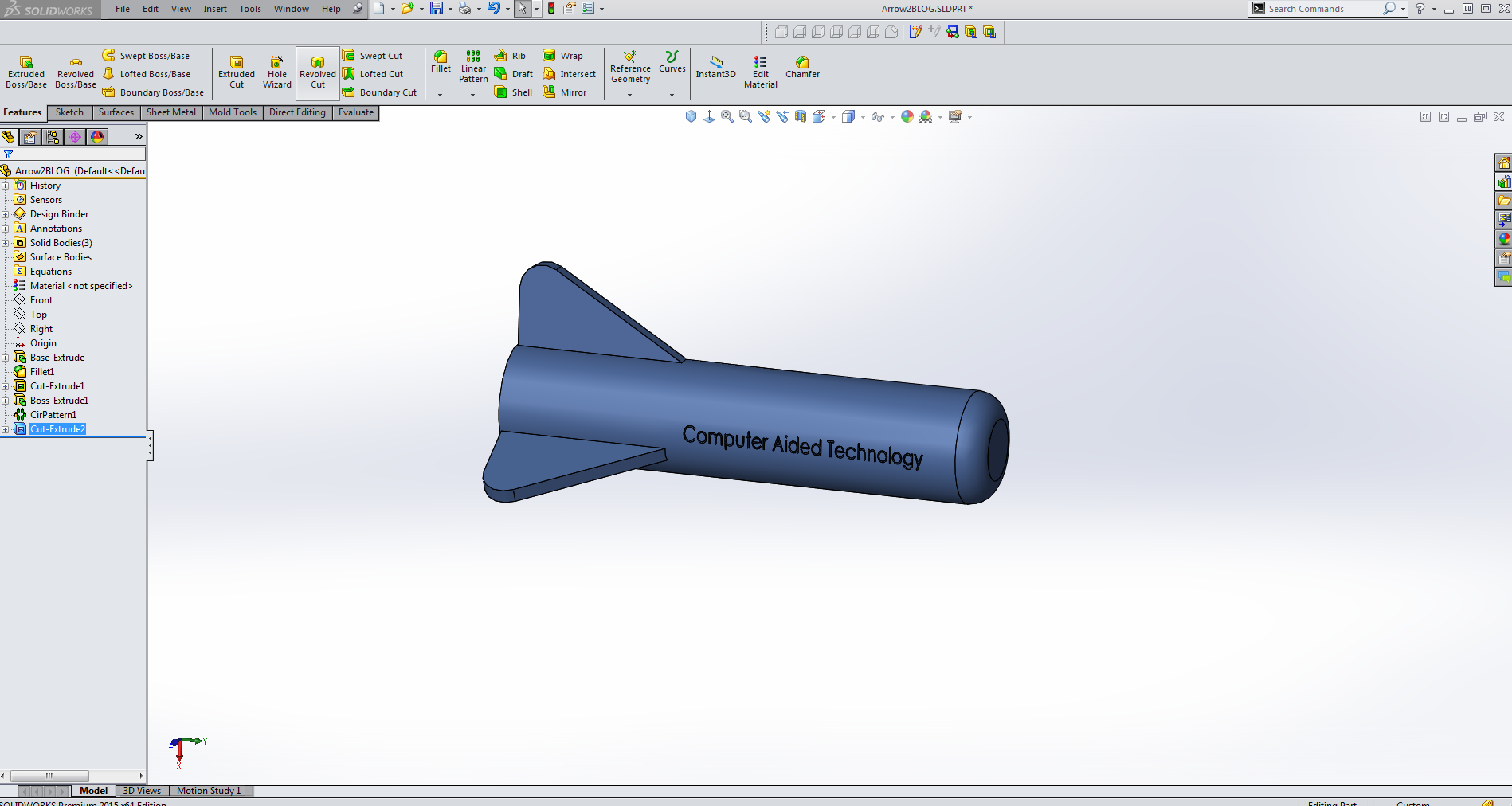Click the Chamfer tool icon
The width and height of the screenshot is (1512, 806).
point(802,66)
